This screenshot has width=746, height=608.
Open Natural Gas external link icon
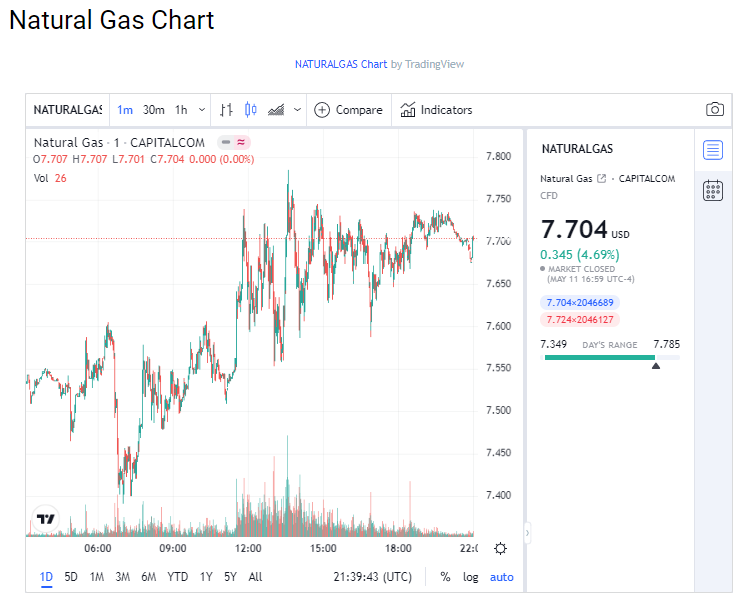(601, 178)
